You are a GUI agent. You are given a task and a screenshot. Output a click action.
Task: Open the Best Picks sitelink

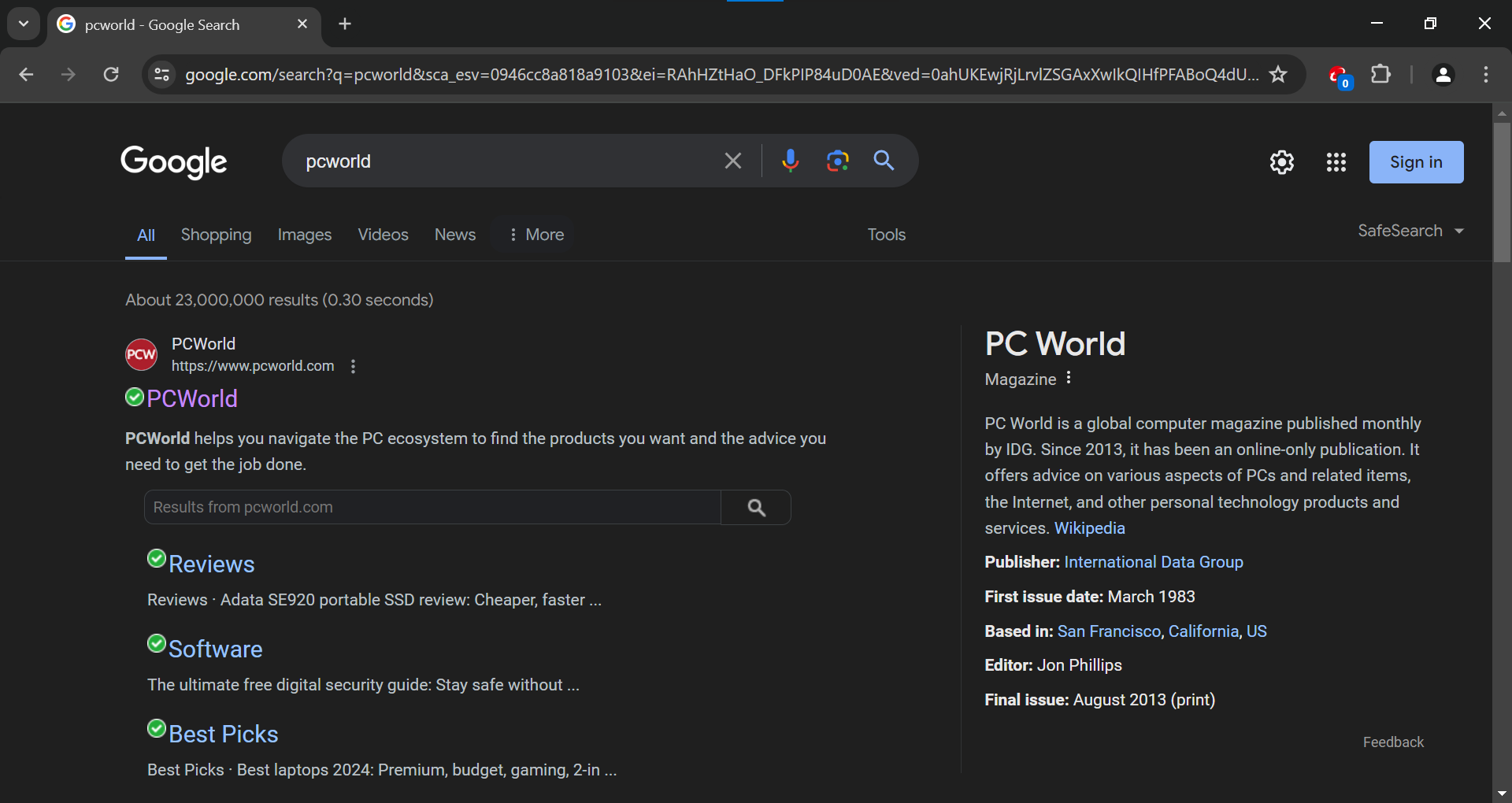tap(223, 734)
